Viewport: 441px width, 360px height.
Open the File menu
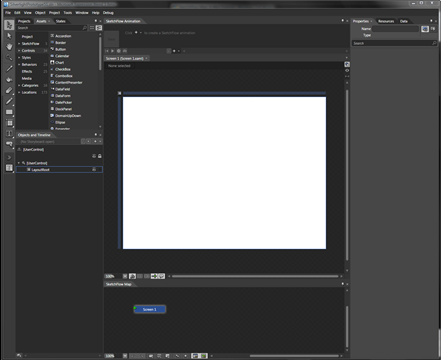tap(8, 13)
